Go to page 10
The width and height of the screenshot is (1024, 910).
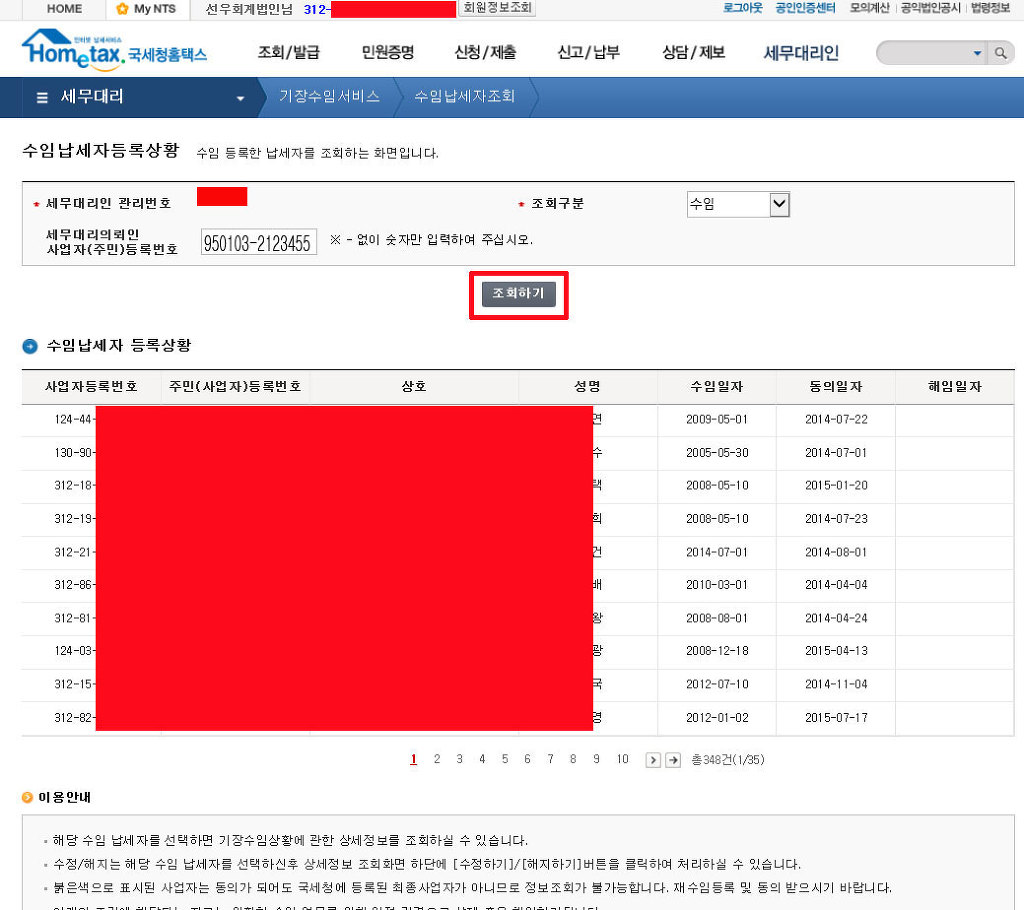[x=622, y=759]
